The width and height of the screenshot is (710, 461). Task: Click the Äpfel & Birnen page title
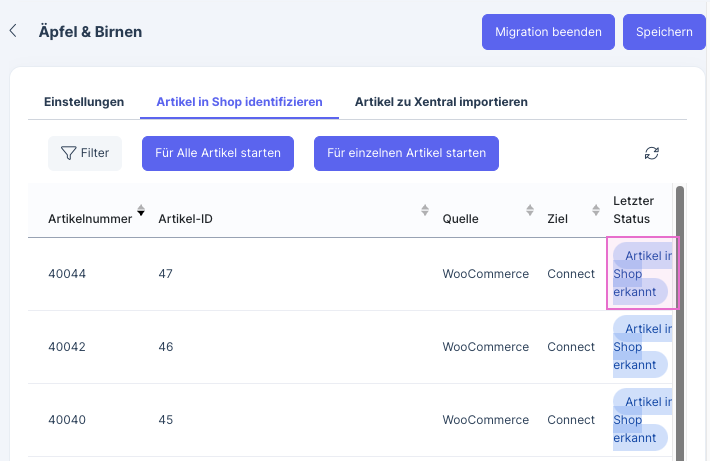(x=90, y=31)
